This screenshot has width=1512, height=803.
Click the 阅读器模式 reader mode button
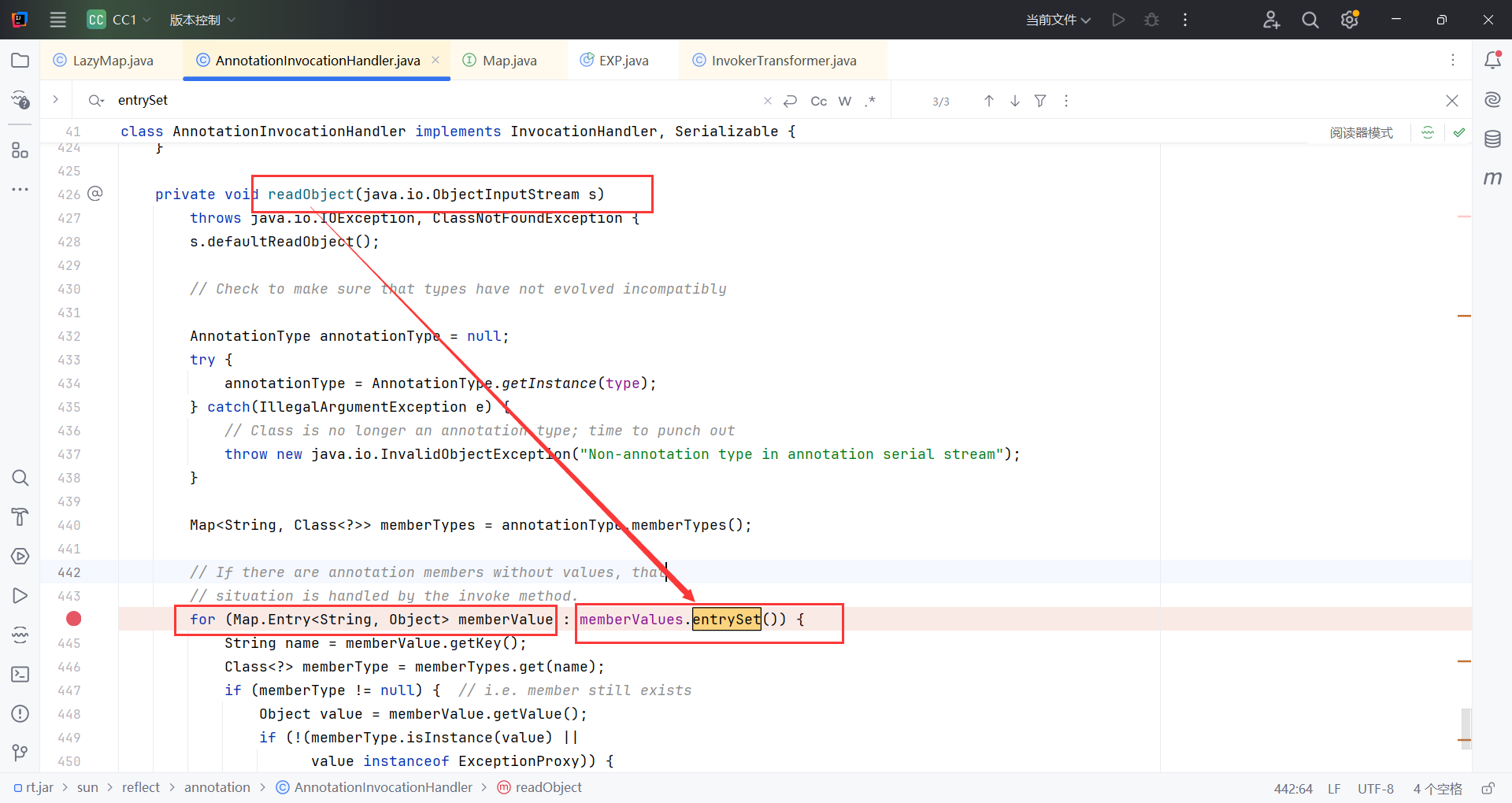click(1361, 132)
